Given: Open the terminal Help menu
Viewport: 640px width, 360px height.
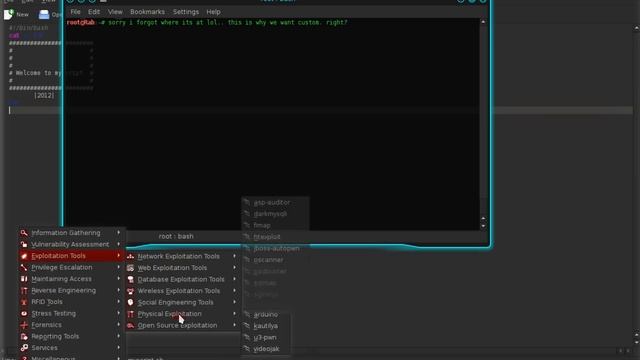Looking at the screenshot, I should tap(213, 12).
